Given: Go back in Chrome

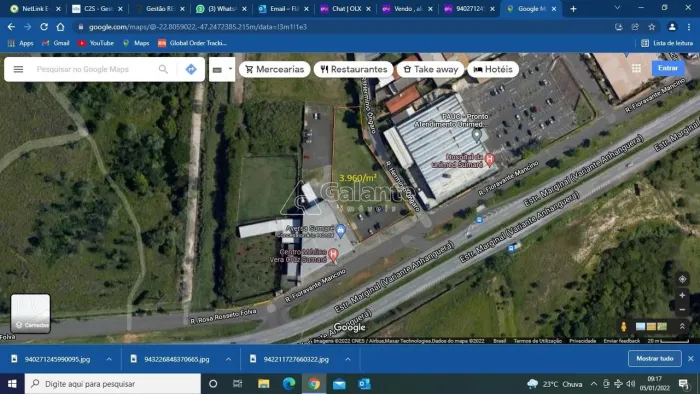Looking at the screenshot, I should tap(11, 27).
